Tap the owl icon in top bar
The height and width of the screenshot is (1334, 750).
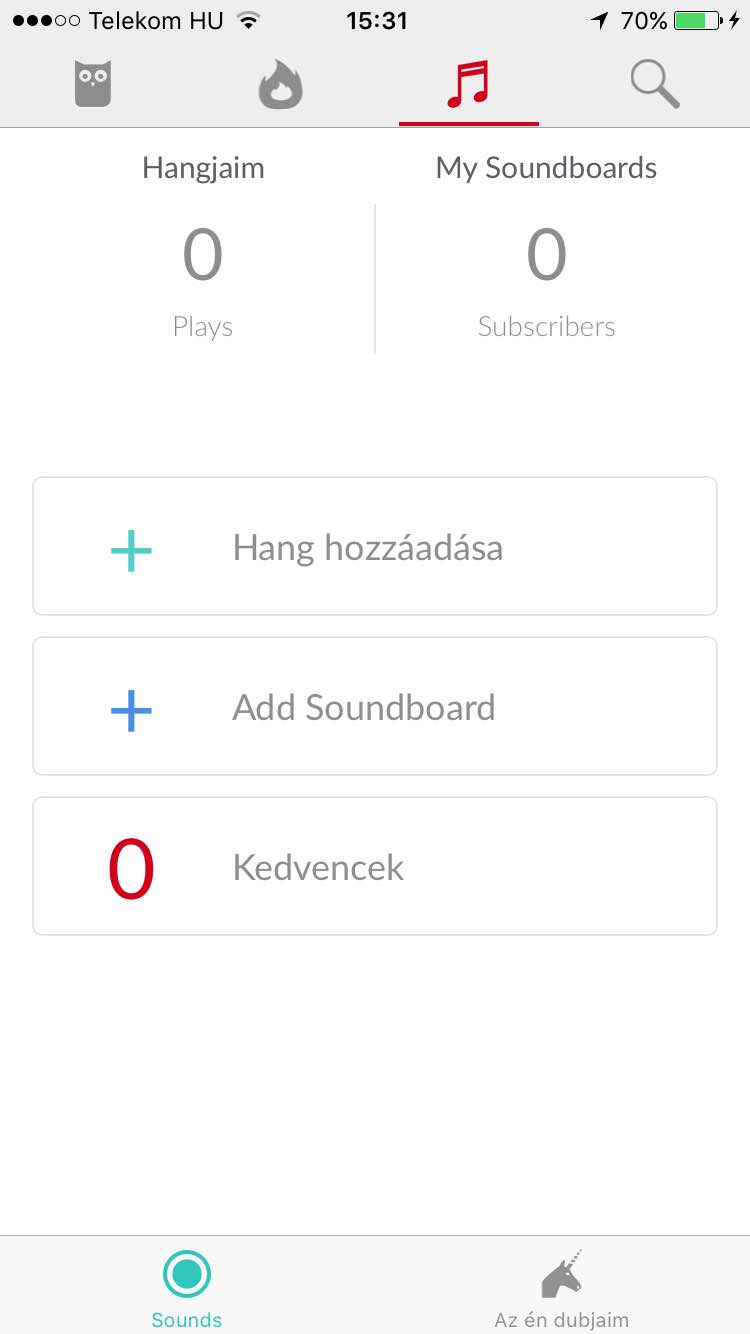(x=93, y=84)
